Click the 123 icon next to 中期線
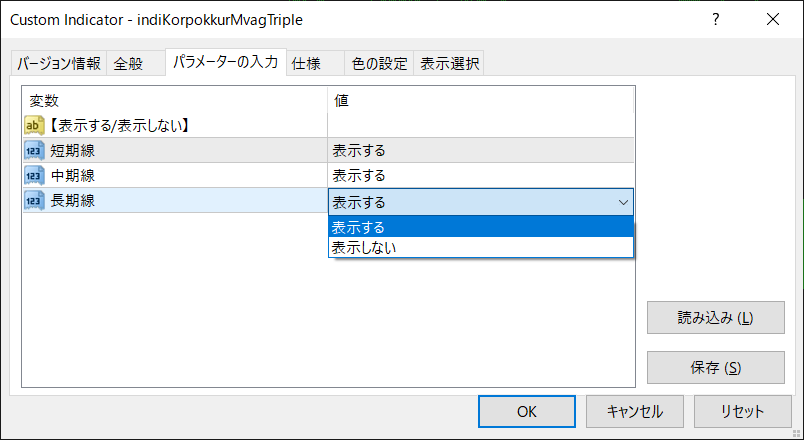This screenshot has width=804, height=440. pos(34,176)
